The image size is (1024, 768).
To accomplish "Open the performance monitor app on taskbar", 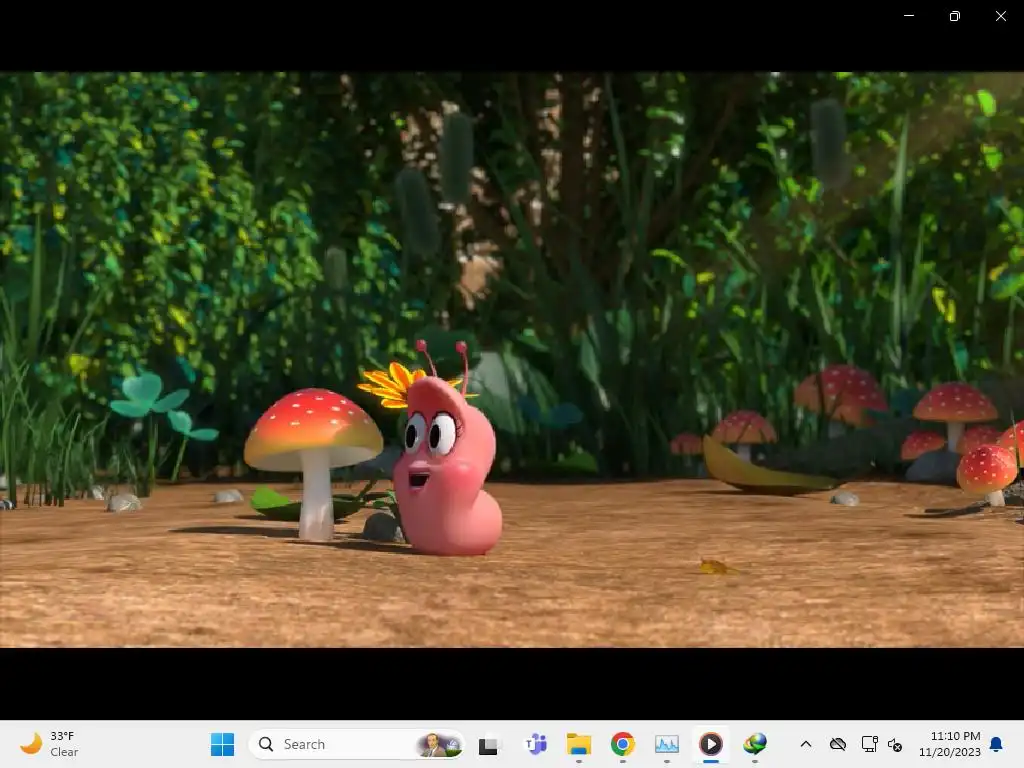I will [x=667, y=744].
